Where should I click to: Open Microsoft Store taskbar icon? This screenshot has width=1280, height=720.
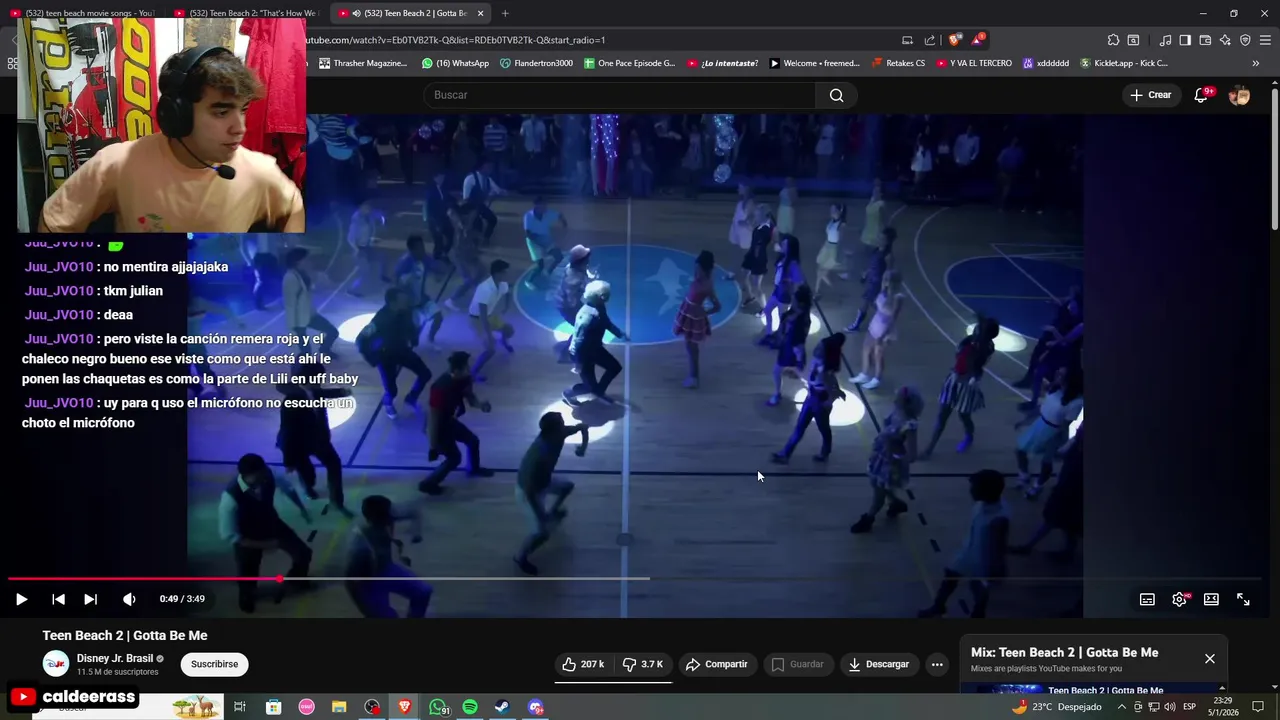point(273,707)
